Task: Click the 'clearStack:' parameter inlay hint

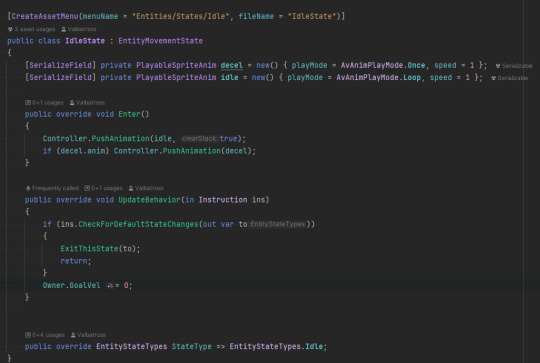Action: point(200,138)
